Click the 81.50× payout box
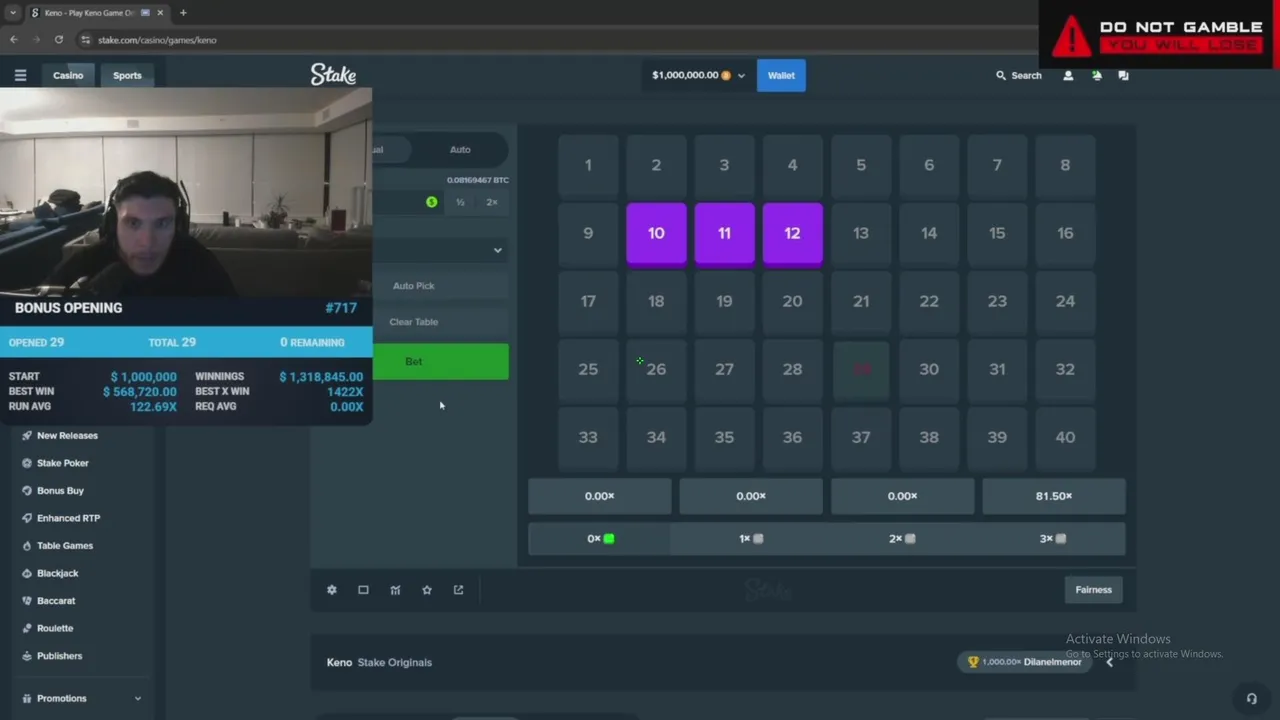The height and width of the screenshot is (720, 1280). click(1053, 496)
